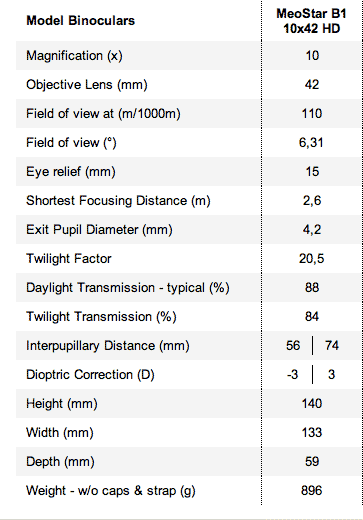Click the Dioptric Correction value -3
Viewport: 363px width, 520px height.
tap(292, 375)
